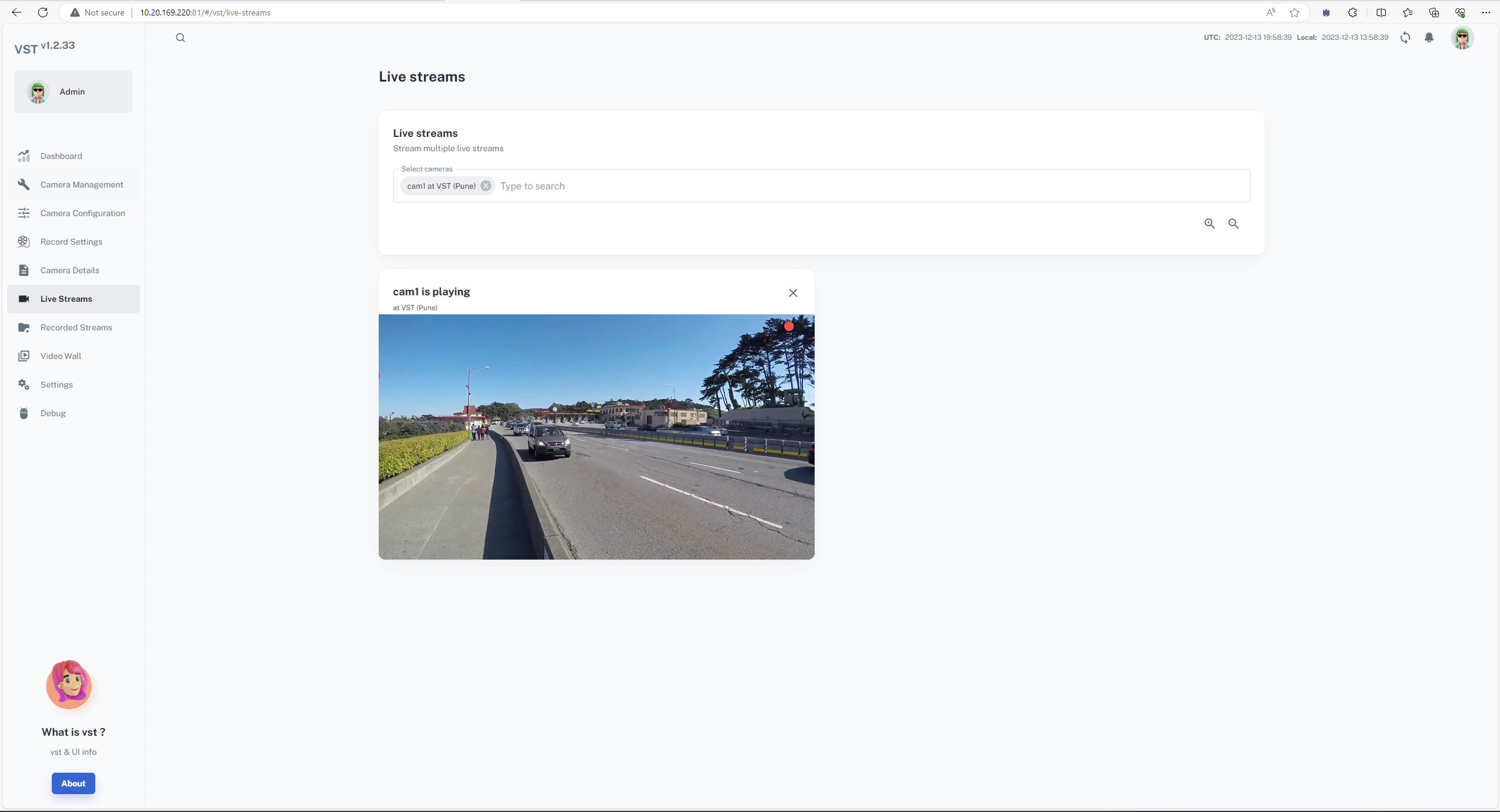Screen dimensions: 1500x812
Task: Focus the Select cameras search field
Action: [x=834, y=186]
